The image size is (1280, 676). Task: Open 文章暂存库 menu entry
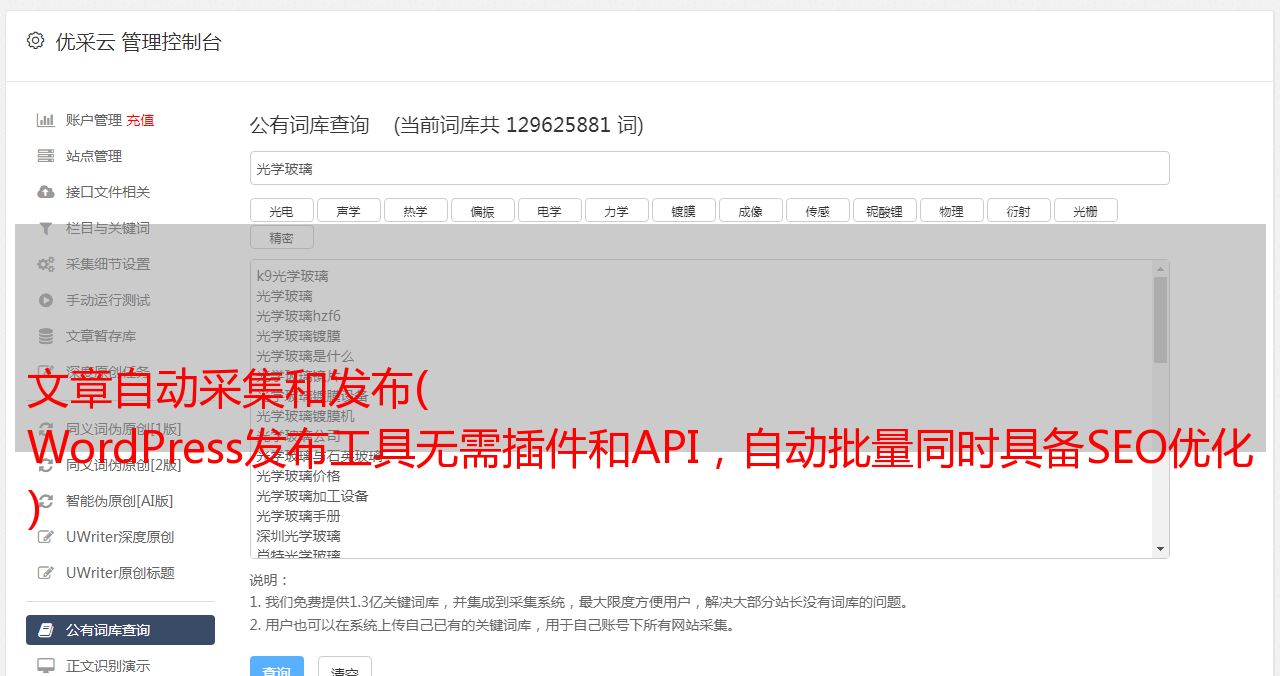(x=101, y=336)
